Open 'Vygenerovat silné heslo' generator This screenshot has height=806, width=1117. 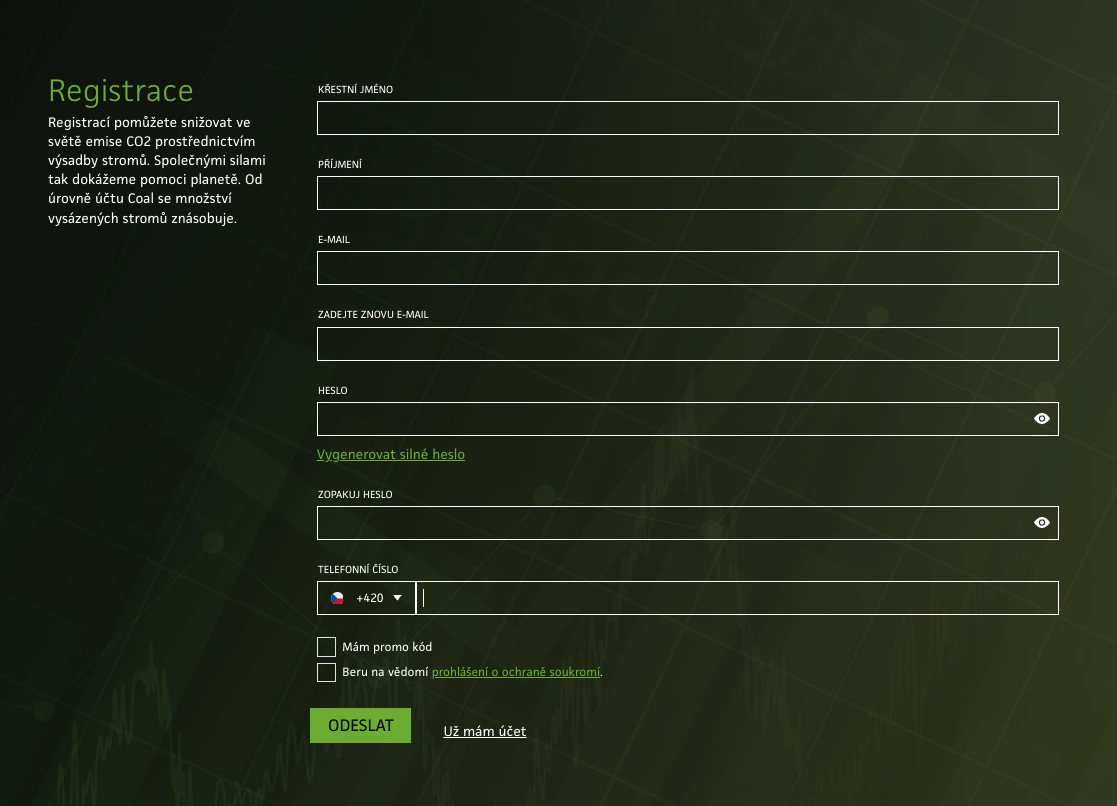(390, 454)
